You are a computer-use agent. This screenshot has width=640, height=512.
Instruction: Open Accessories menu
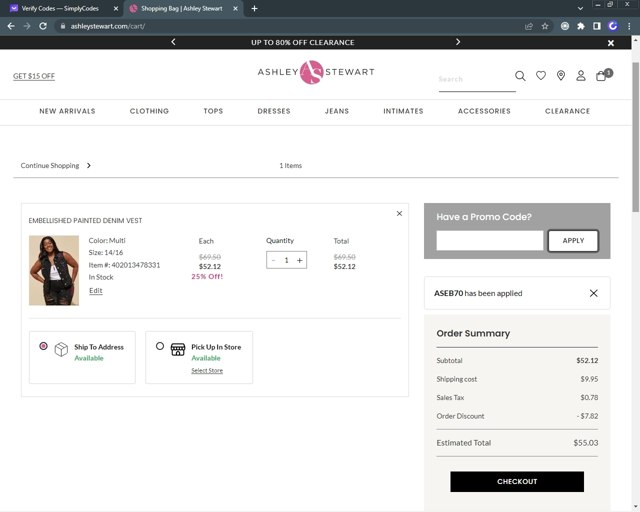coord(484,111)
